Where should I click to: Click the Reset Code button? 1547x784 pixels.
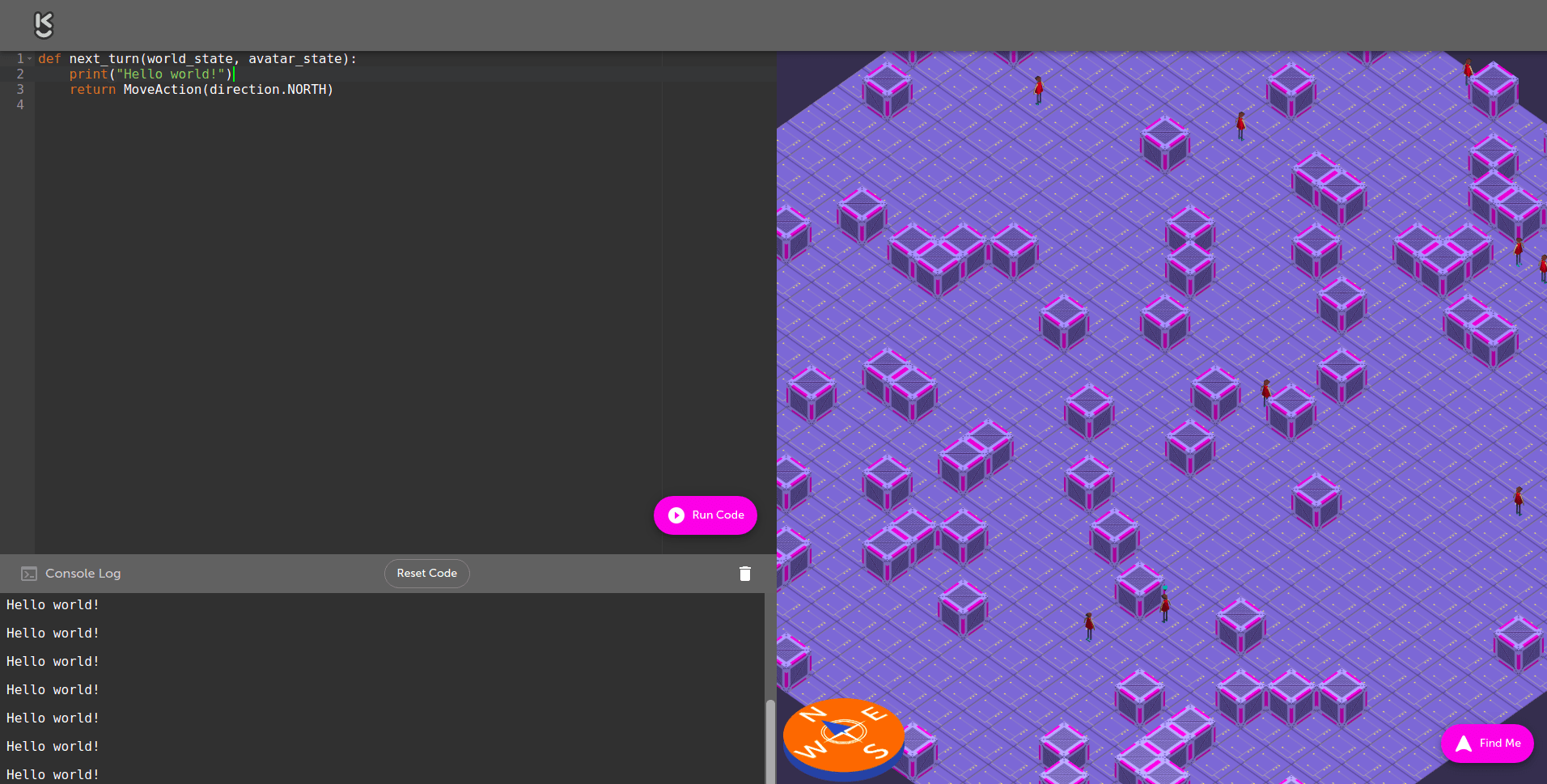[x=427, y=574]
